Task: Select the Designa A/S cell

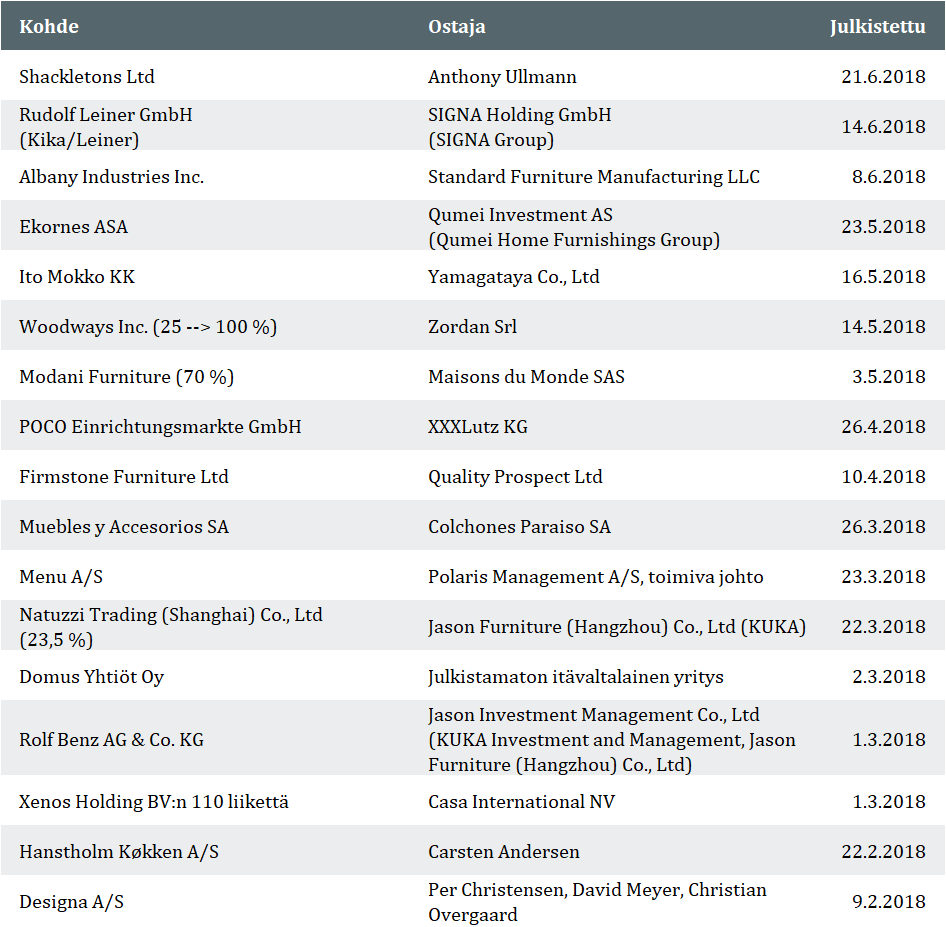Action: tap(71, 902)
